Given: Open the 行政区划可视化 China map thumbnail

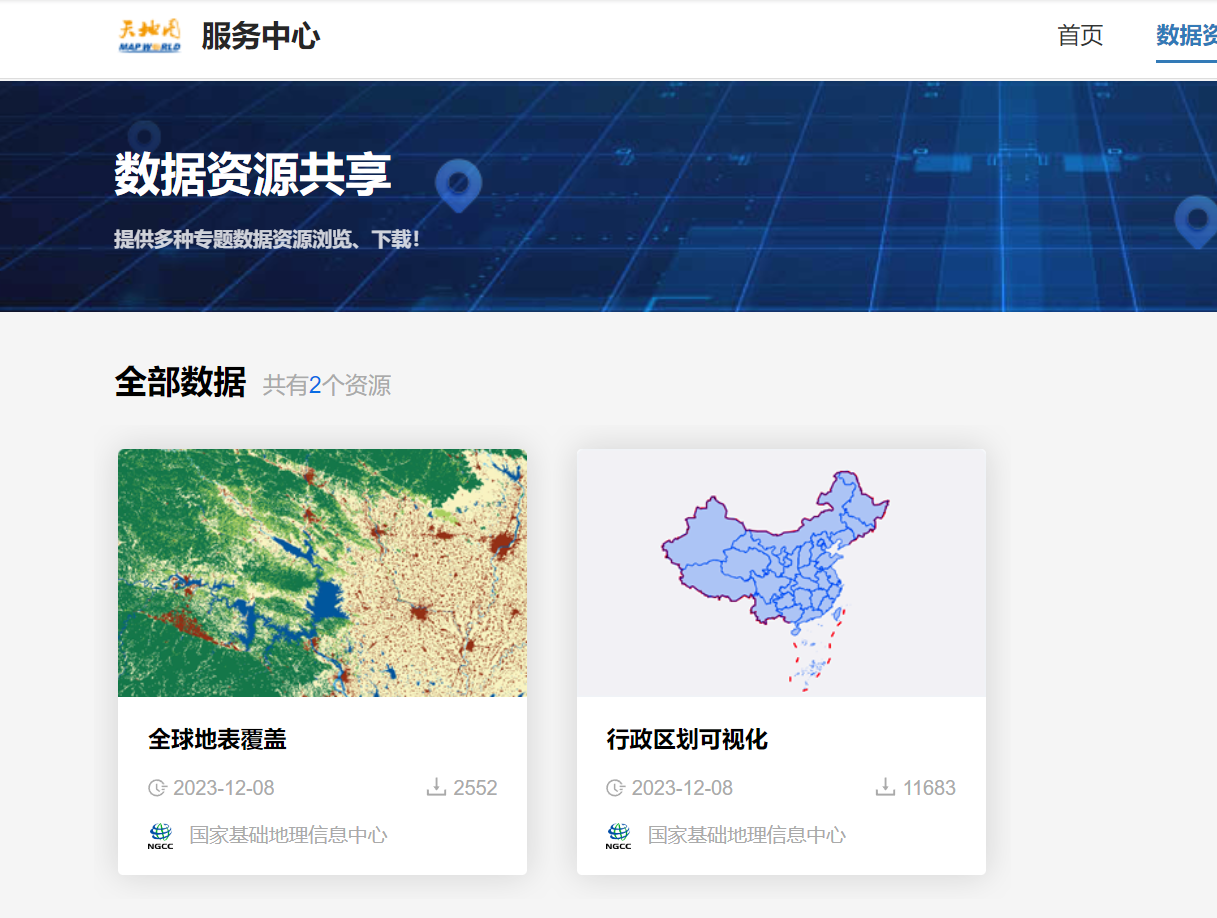Looking at the screenshot, I should pos(781,572).
